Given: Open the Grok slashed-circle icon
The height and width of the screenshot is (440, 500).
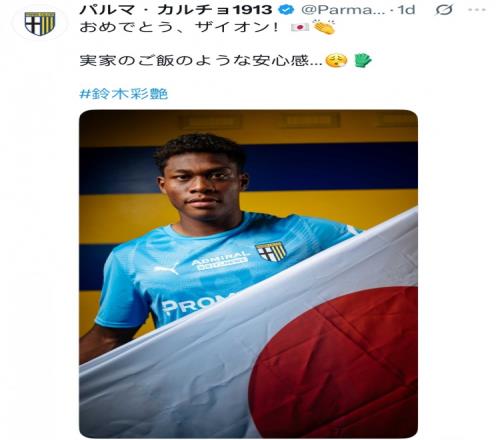Looking at the screenshot, I should pyautogui.click(x=444, y=10).
